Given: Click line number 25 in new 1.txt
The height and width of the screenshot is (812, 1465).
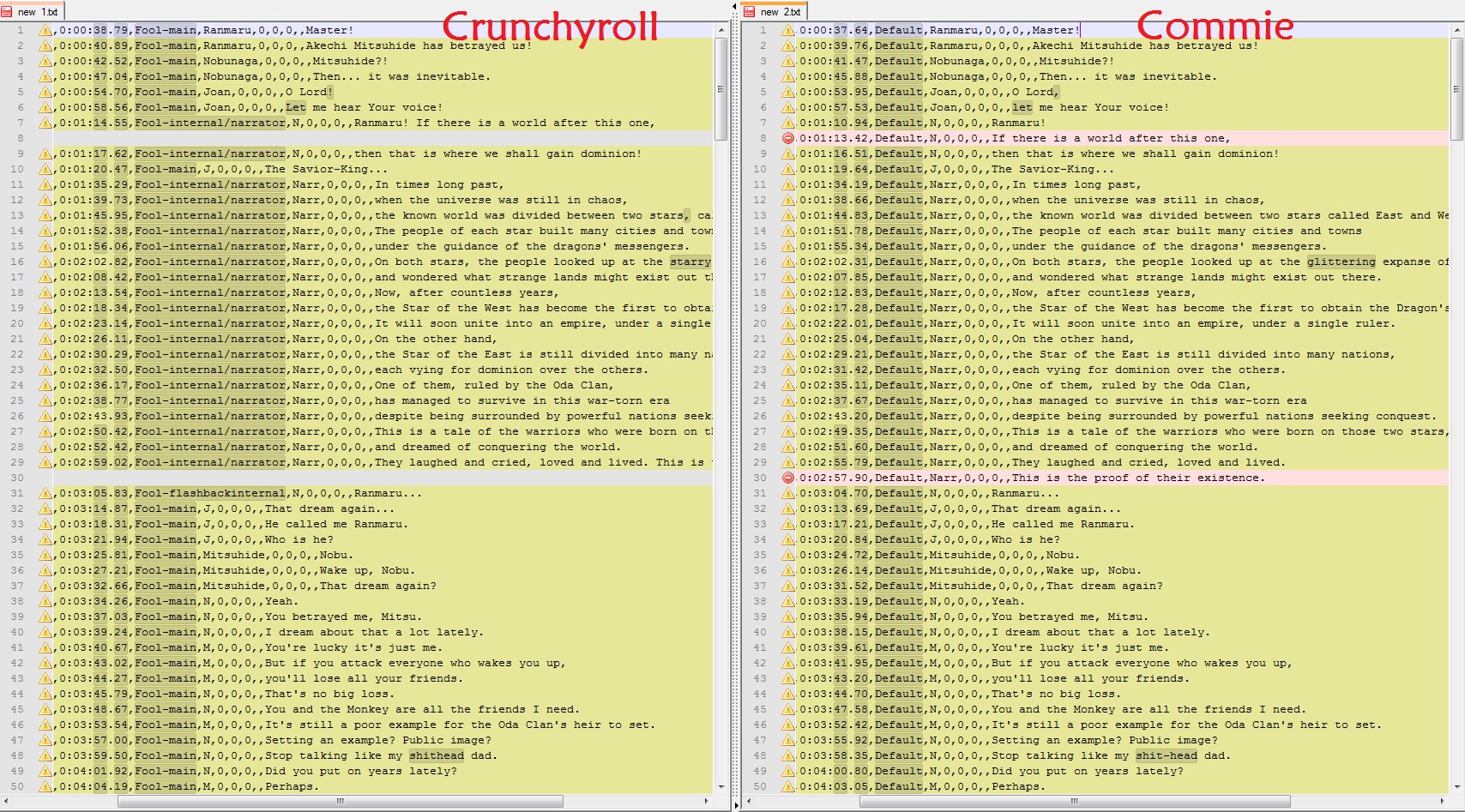Looking at the screenshot, I should click(x=17, y=400).
